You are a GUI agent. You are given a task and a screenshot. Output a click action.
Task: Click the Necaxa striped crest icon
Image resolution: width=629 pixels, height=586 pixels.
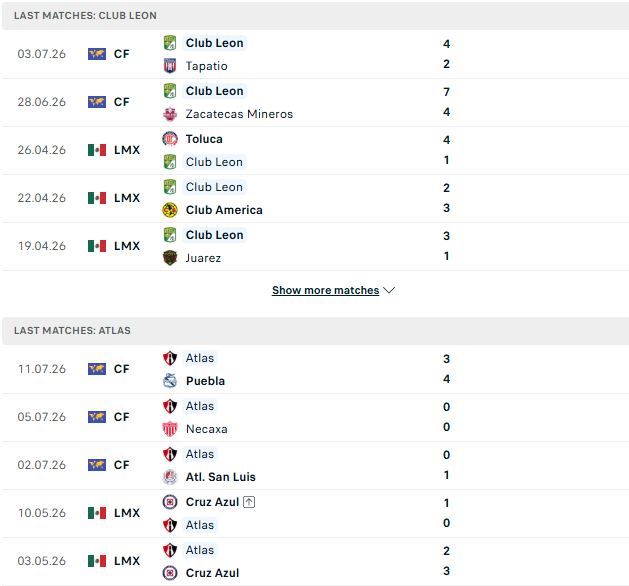point(170,429)
